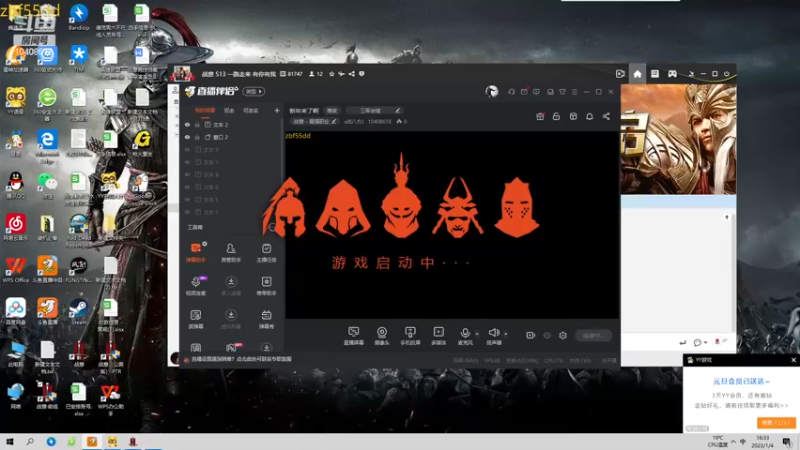This screenshot has height=450, width=800.
Task: Open the gamepad icon in the YY top bar
Action: pyautogui.click(x=672, y=74)
